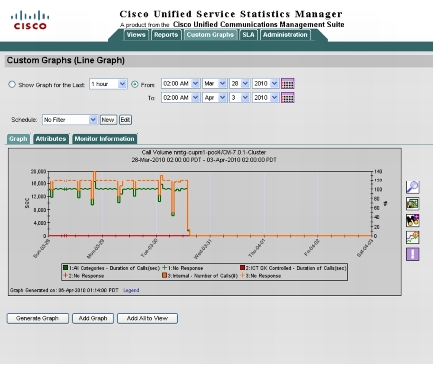Open the 1 hour duration dropdown
This screenshot has height=366, width=434.
108,84
